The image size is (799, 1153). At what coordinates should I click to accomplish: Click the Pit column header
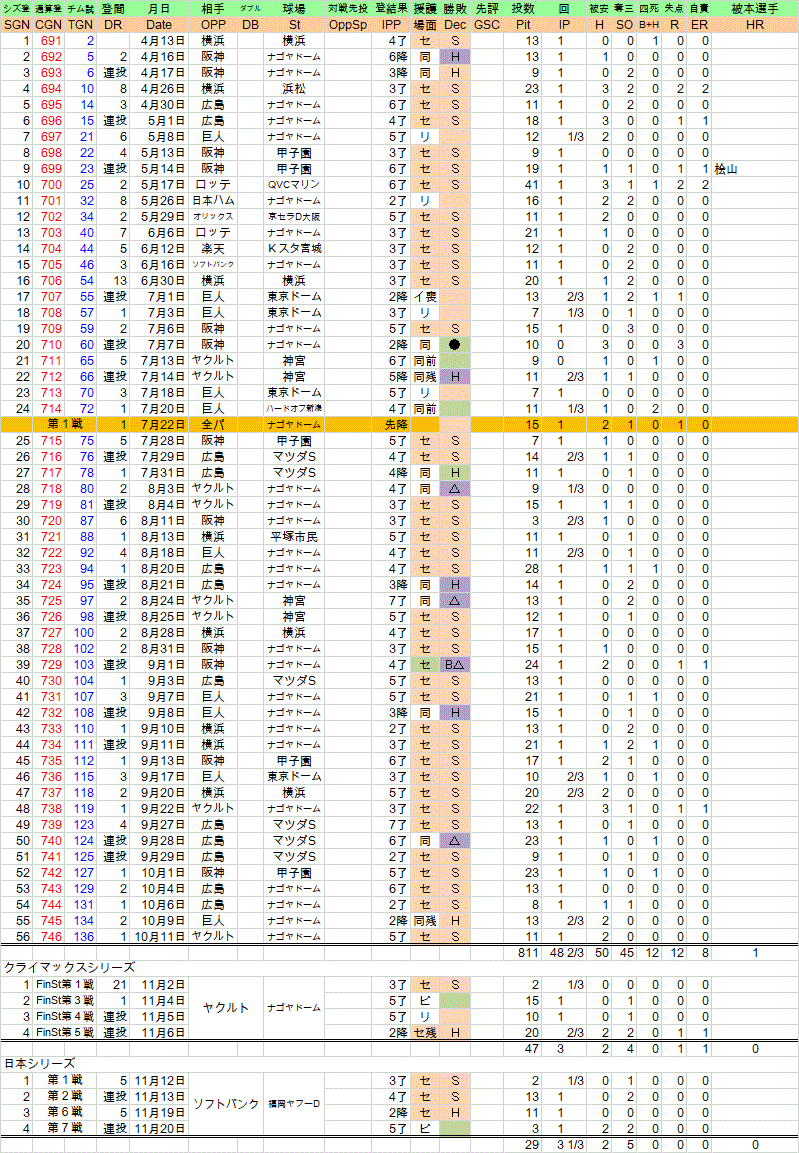(x=523, y=25)
